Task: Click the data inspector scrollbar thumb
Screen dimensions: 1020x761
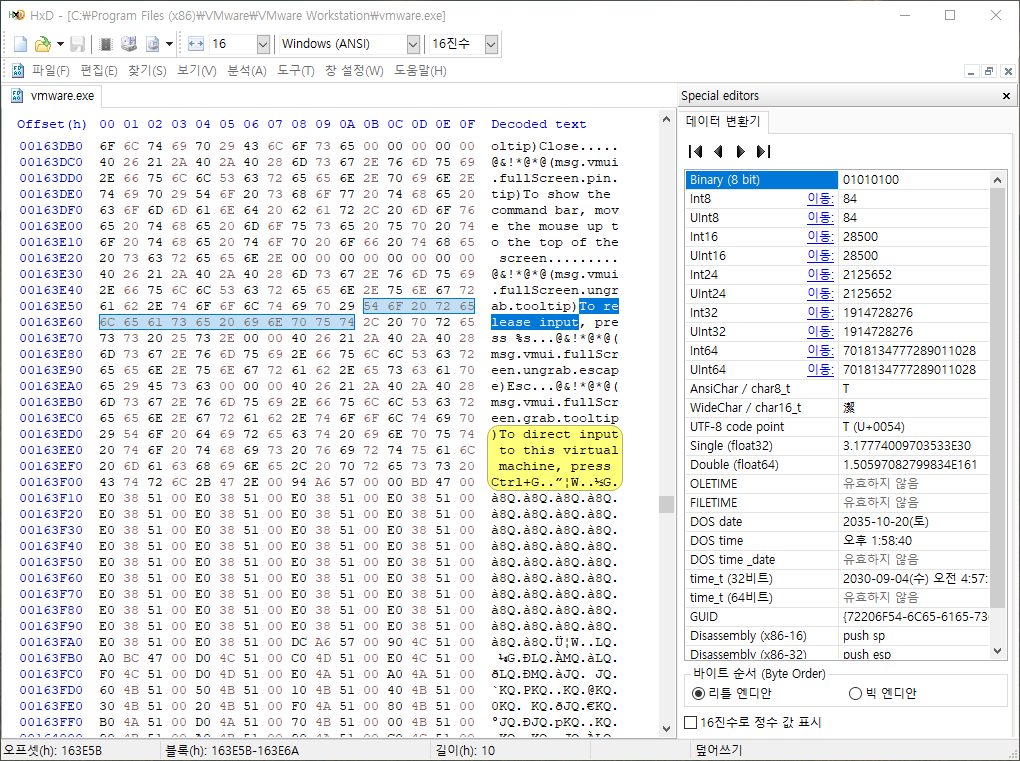Action: point(997,398)
